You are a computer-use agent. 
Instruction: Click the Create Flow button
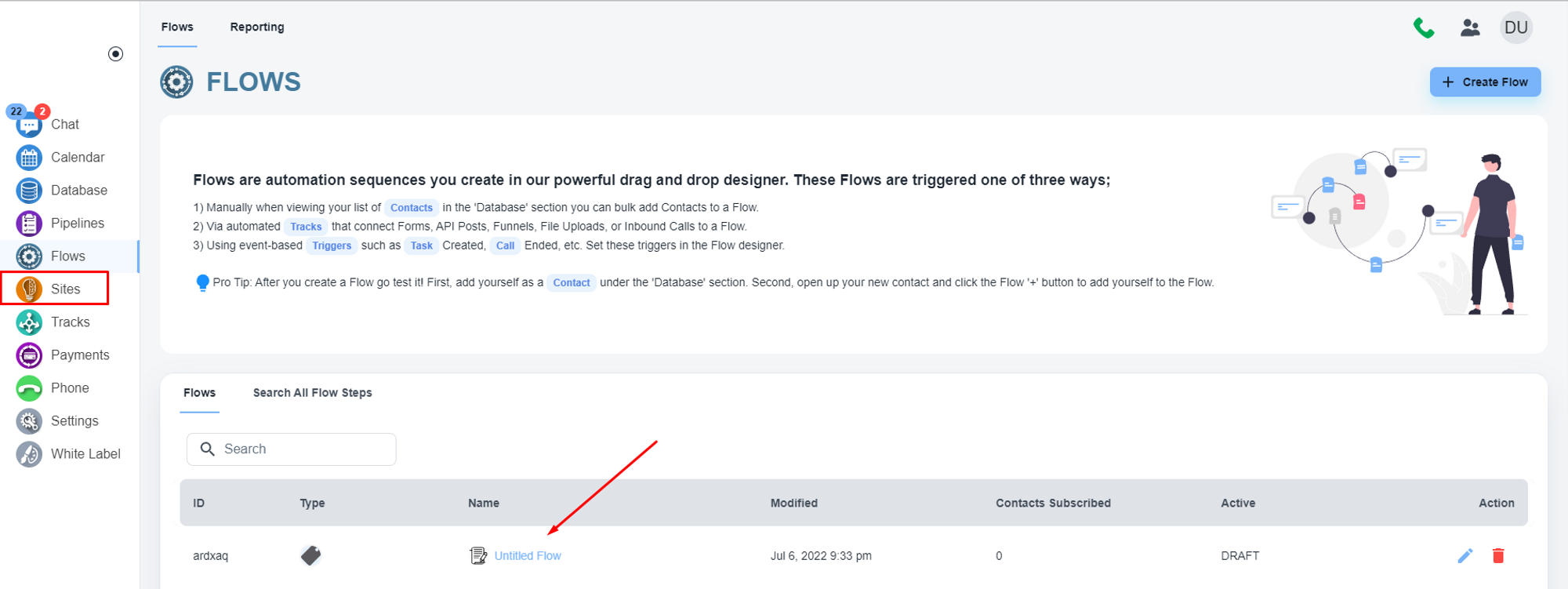(x=1485, y=82)
